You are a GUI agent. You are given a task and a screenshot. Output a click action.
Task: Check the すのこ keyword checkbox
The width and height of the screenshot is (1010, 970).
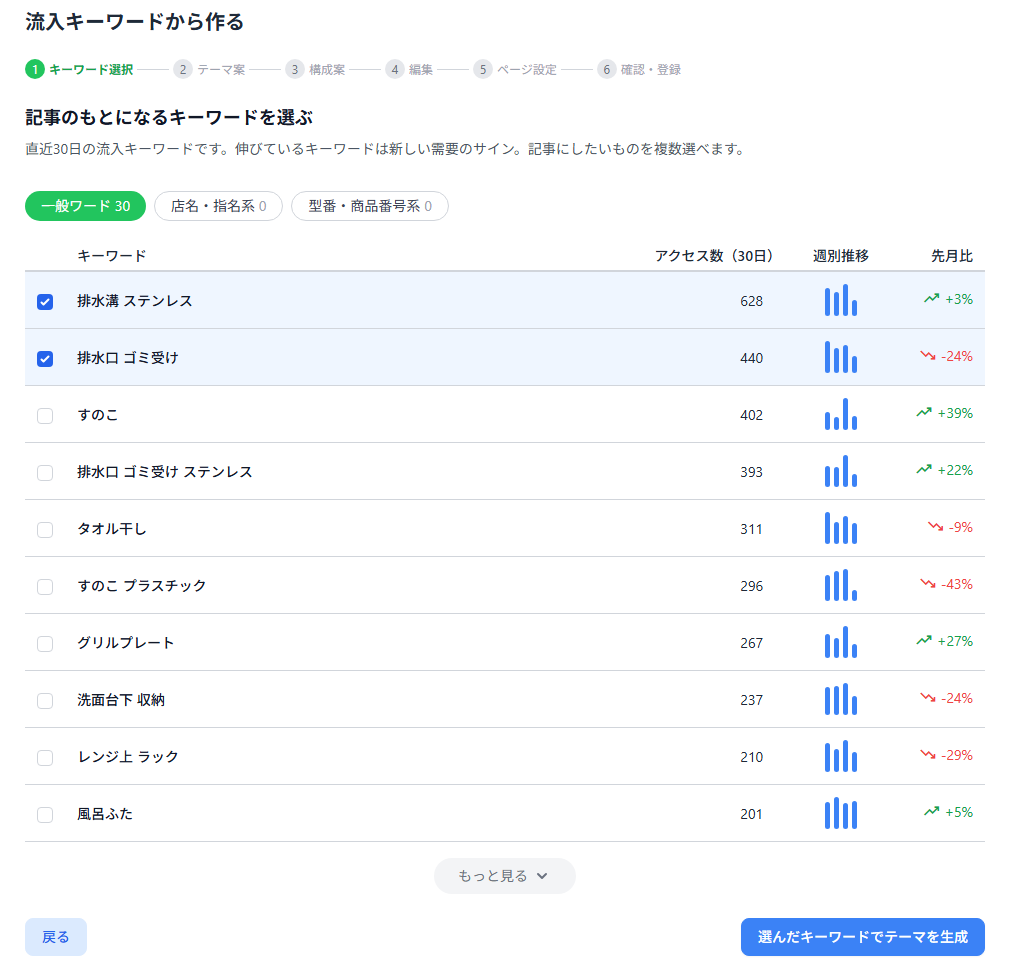click(x=45, y=415)
